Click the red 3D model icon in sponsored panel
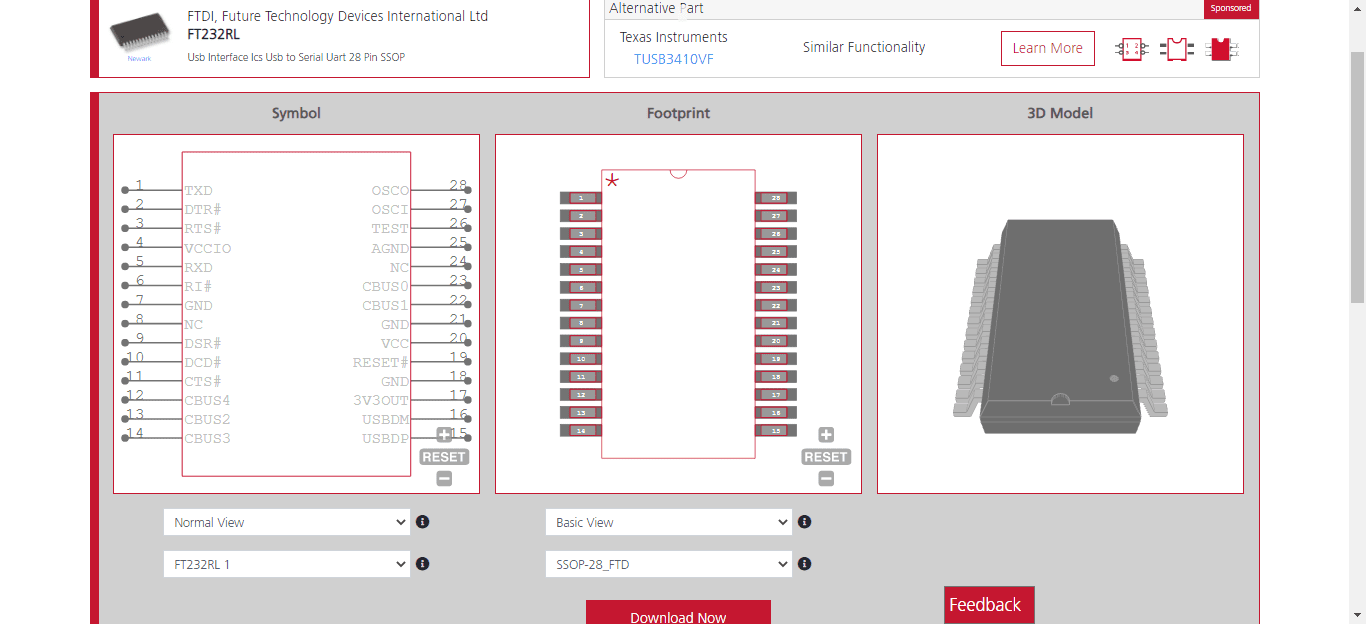 click(x=1222, y=48)
